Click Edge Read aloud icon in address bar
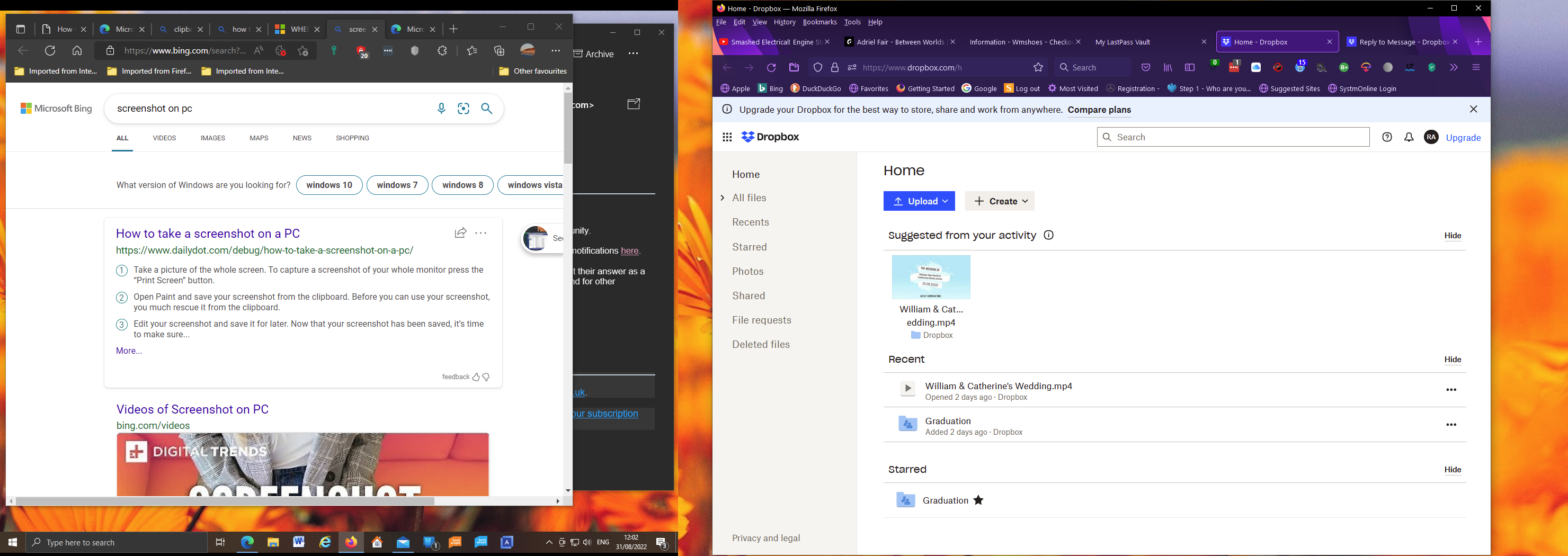This screenshot has width=1568, height=556. 259,51
